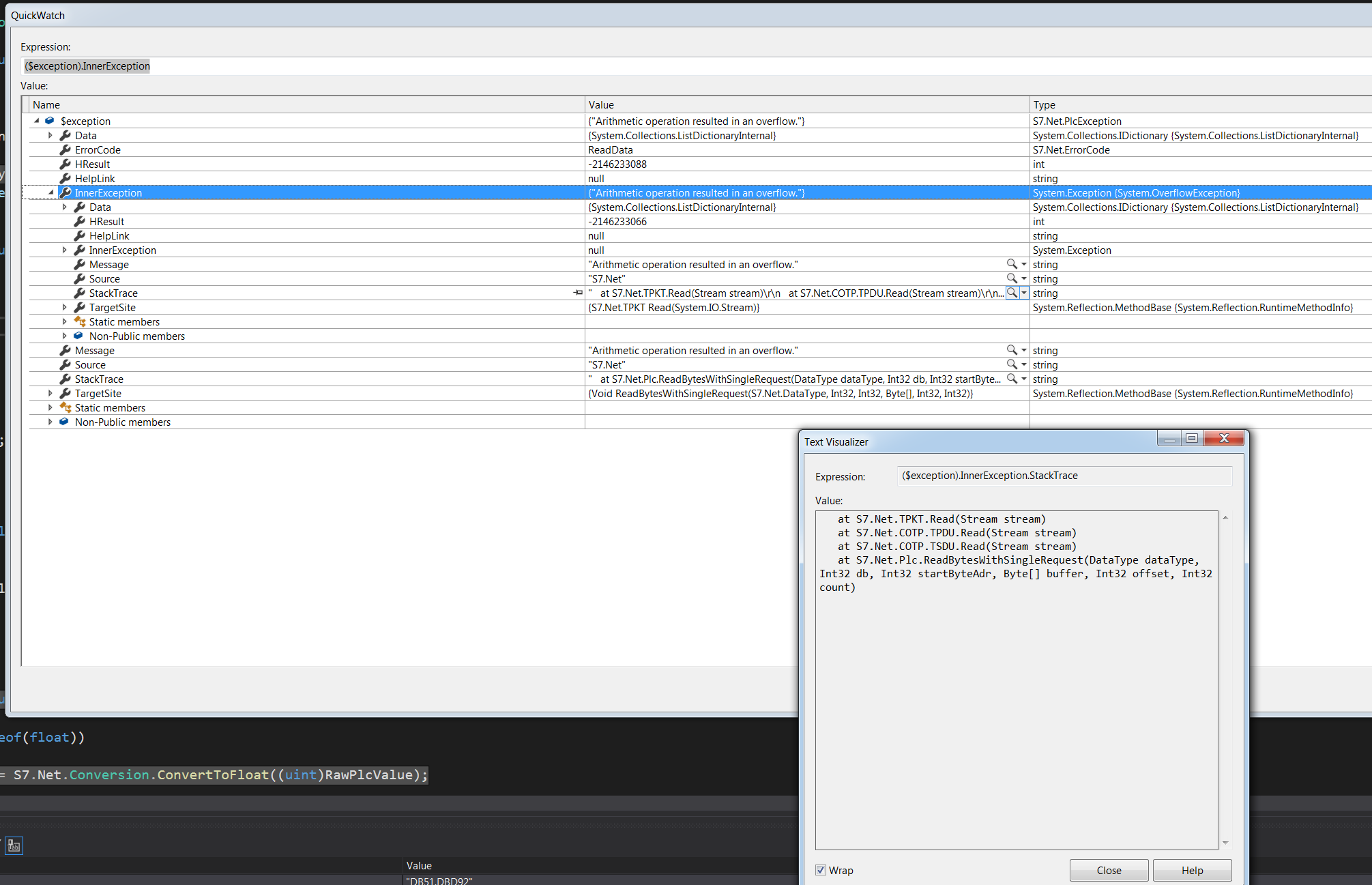Click the exception icon beside $exception node
The width and height of the screenshot is (1372, 885).
point(49,121)
